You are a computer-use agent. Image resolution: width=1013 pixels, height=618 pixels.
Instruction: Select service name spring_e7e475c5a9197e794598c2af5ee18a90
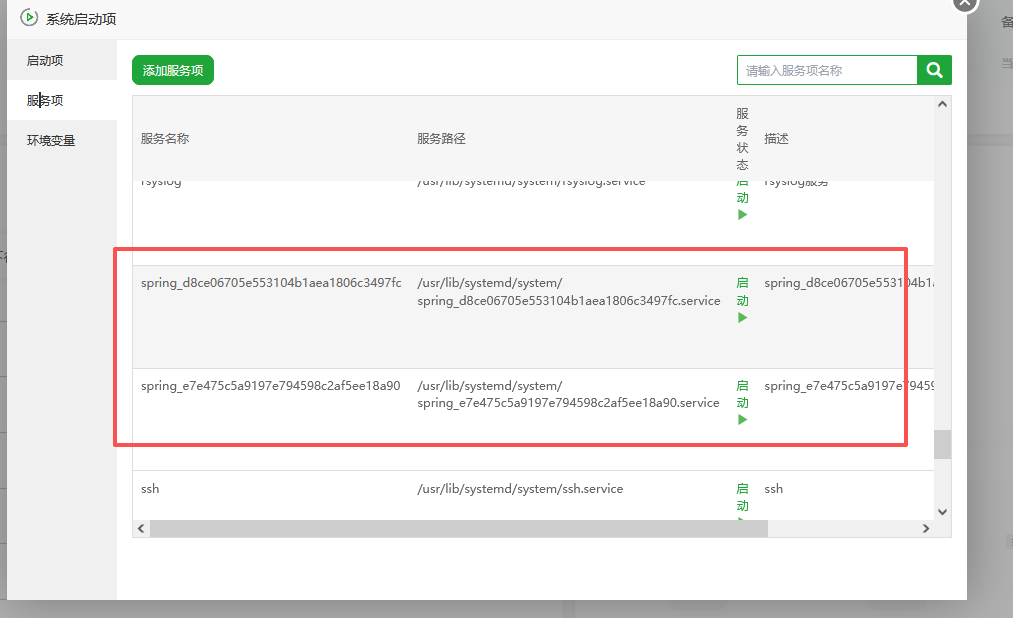pyautogui.click(x=271, y=386)
